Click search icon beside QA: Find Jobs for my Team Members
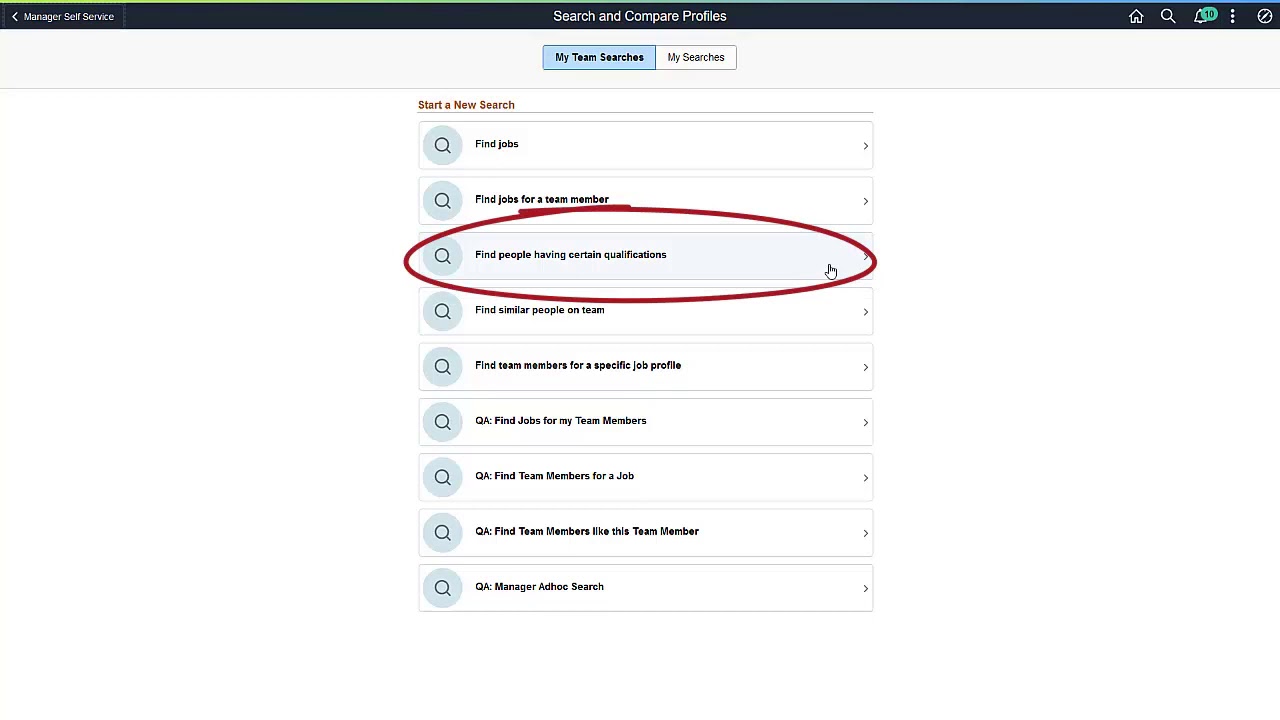The width and height of the screenshot is (1280, 720). click(x=442, y=422)
